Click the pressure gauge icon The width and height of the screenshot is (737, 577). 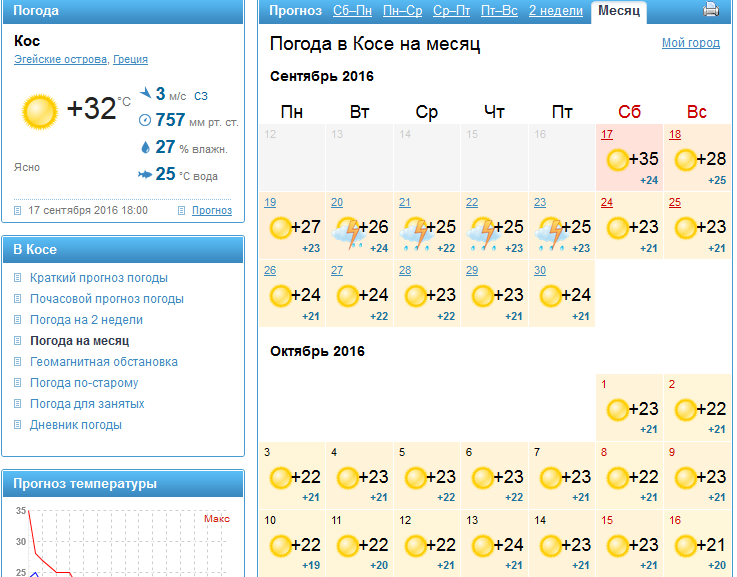(x=145, y=121)
